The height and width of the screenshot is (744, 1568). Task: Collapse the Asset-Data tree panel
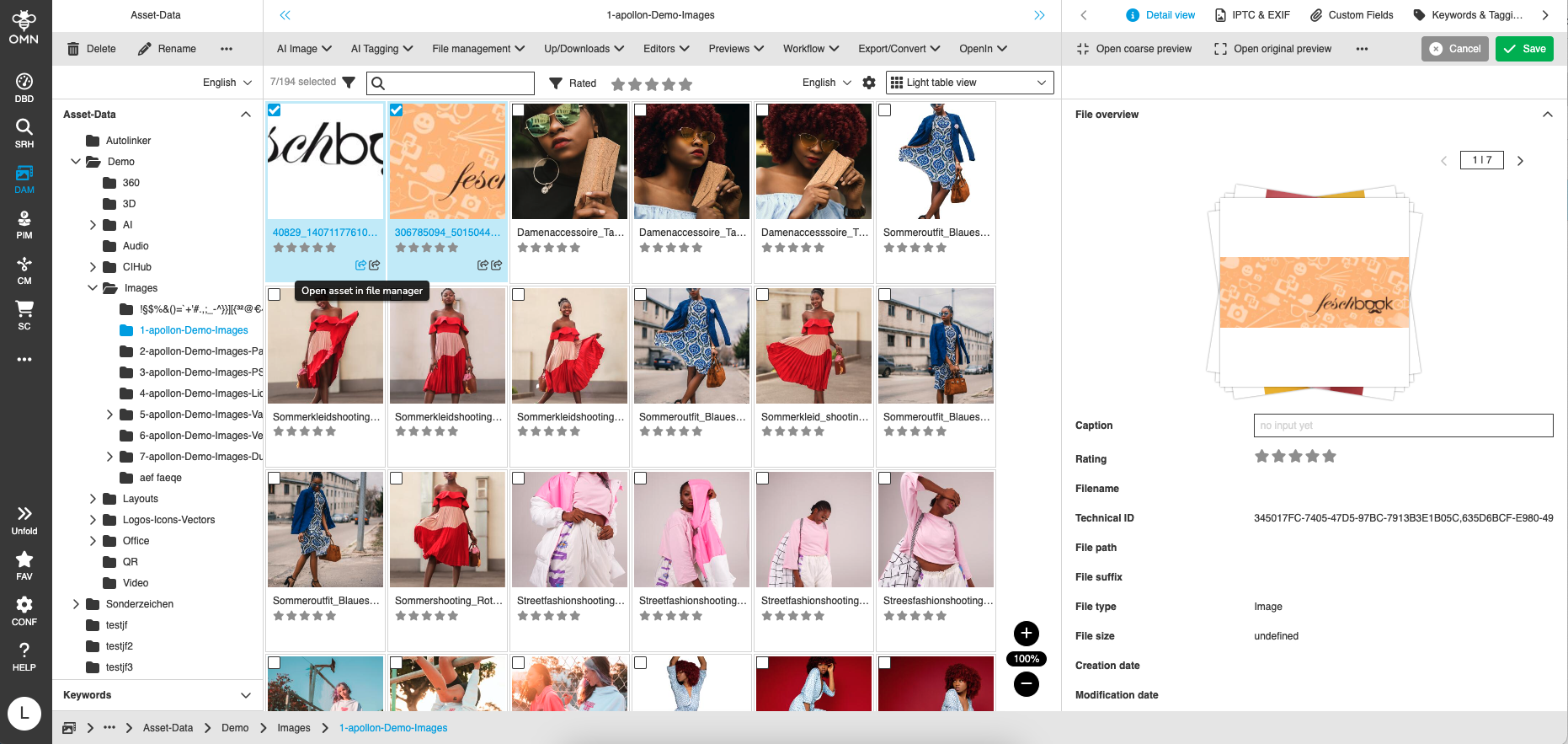(x=246, y=115)
